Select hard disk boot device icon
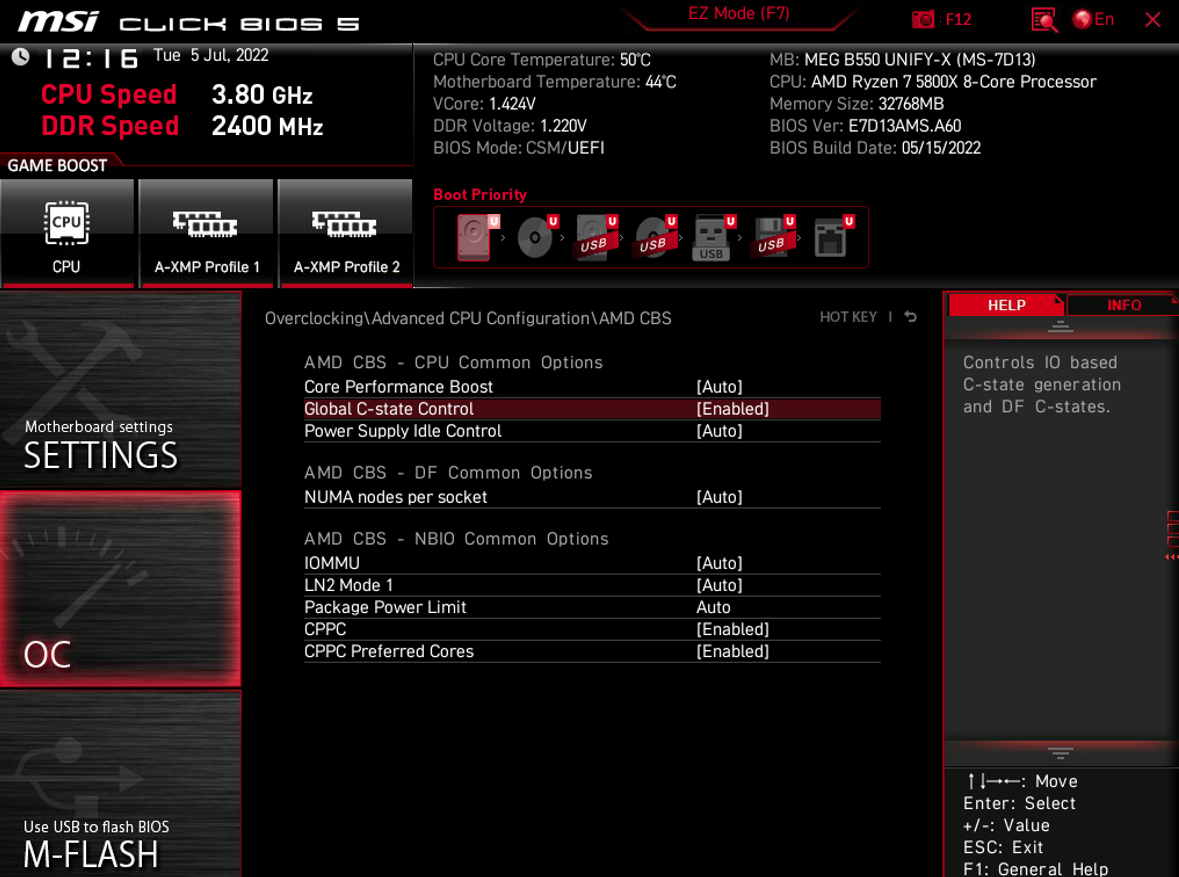Viewport: 1179px width, 877px height. pos(476,237)
